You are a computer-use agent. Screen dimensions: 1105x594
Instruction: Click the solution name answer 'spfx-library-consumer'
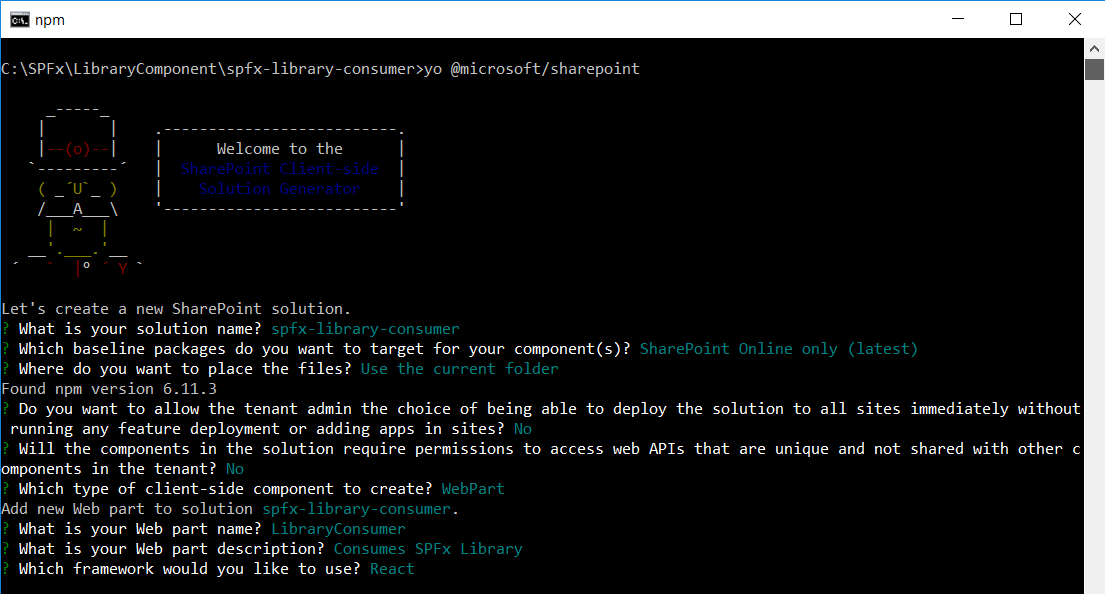pos(365,329)
